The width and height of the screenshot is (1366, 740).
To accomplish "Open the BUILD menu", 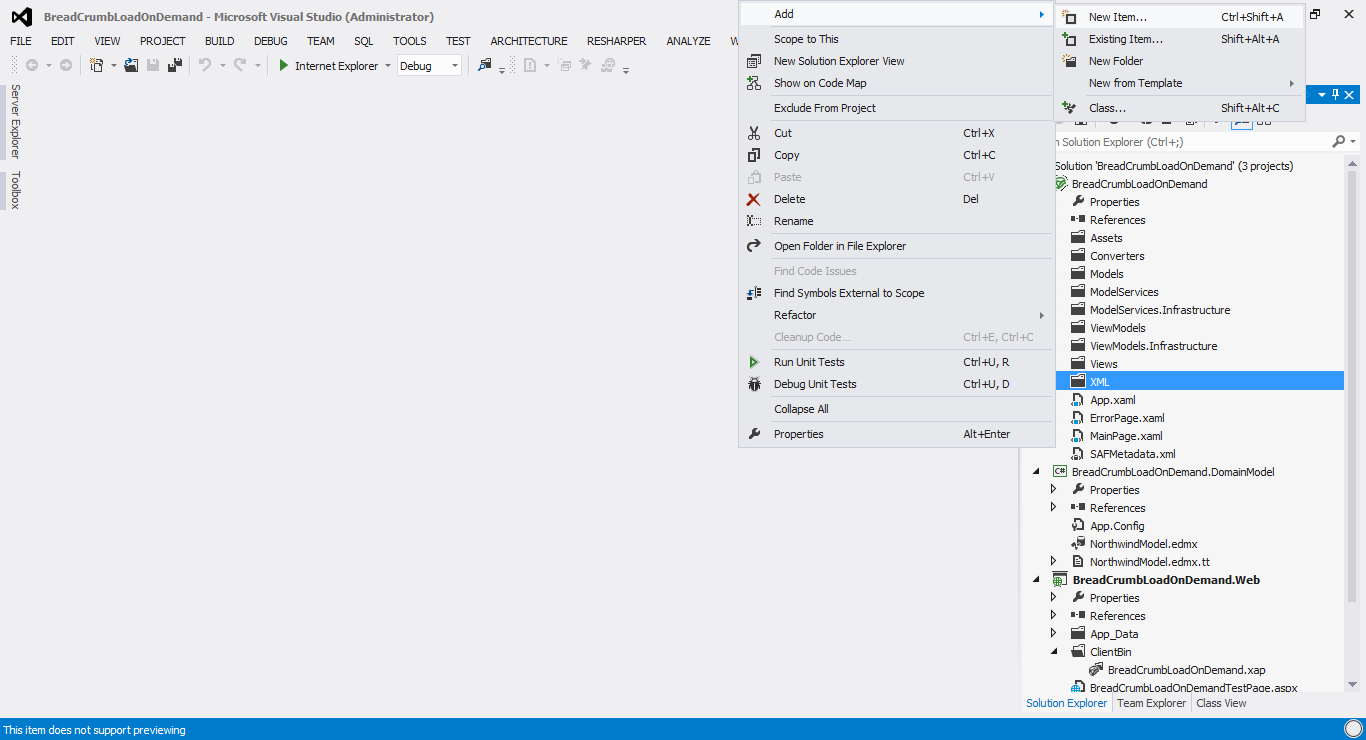I will pos(219,41).
